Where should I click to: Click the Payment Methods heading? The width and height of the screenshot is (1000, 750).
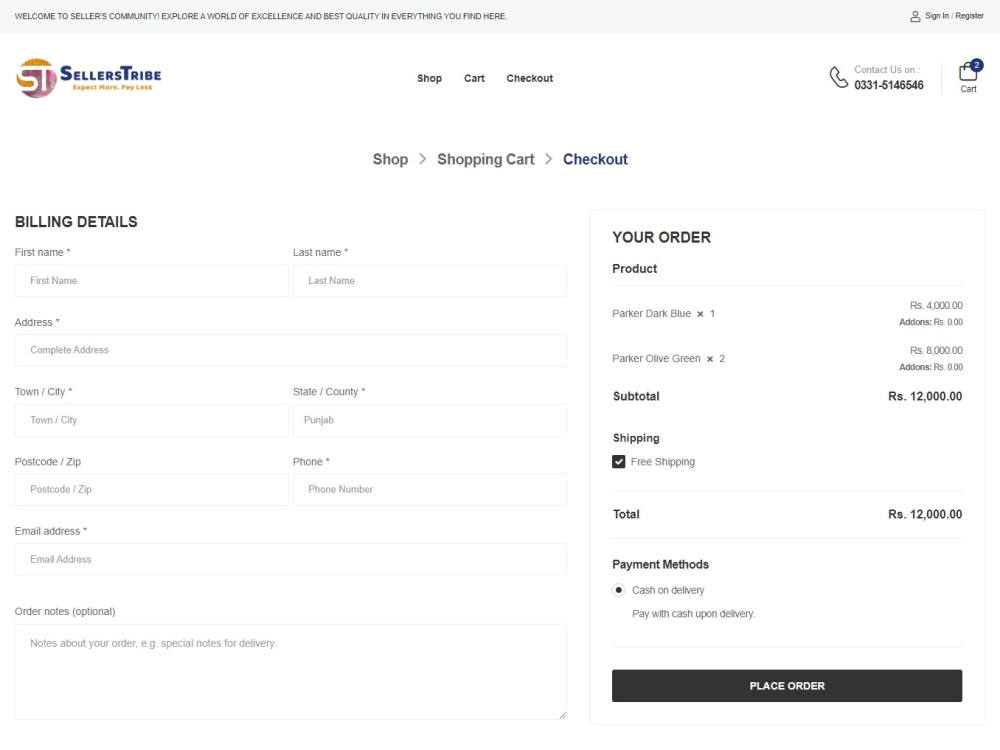660,564
